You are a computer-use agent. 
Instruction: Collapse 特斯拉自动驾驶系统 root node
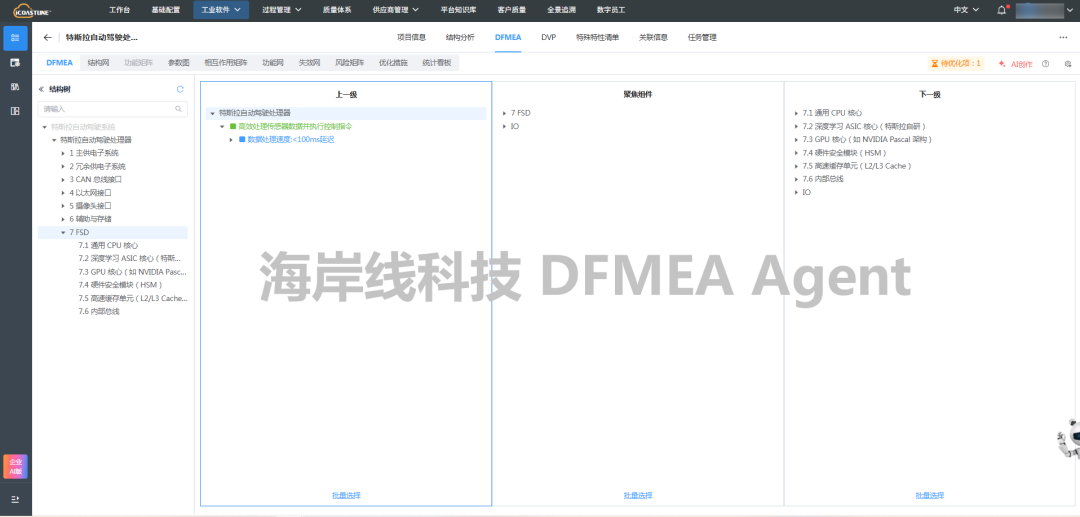coord(45,127)
